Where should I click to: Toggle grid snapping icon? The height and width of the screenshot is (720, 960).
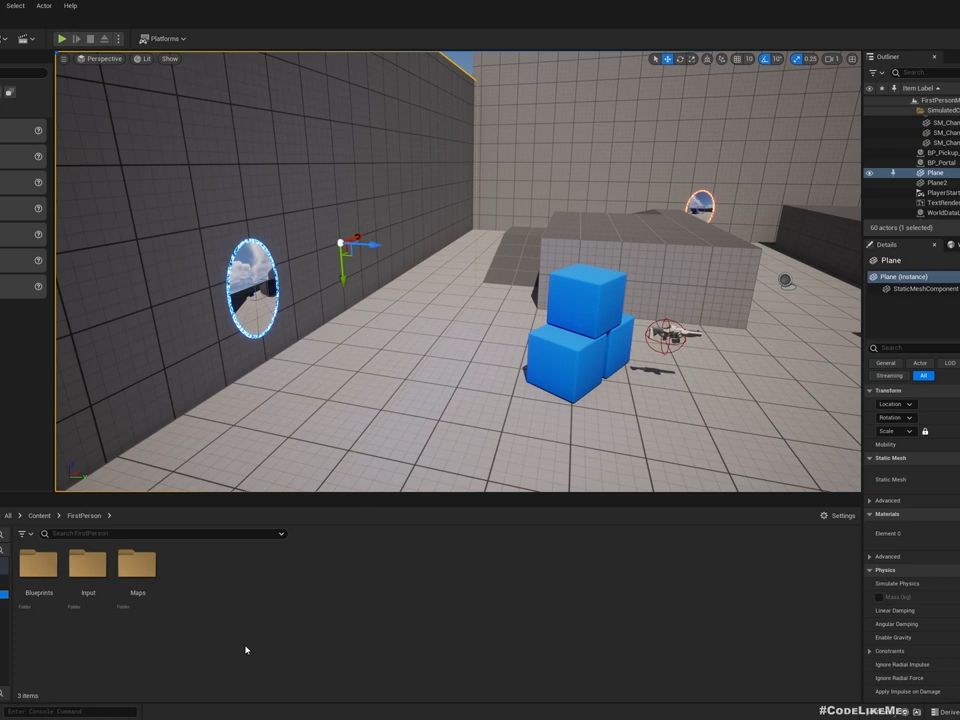click(x=737, y=59)
